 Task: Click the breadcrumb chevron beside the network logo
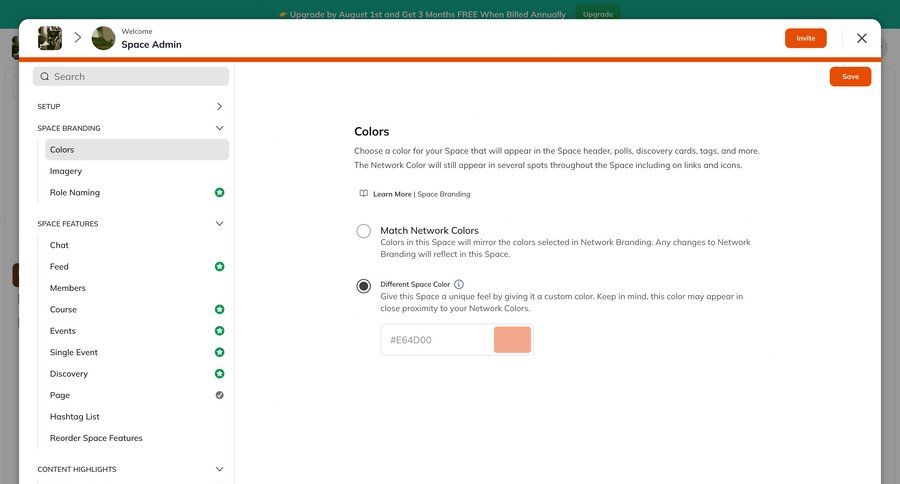click(x=77, y=38)
